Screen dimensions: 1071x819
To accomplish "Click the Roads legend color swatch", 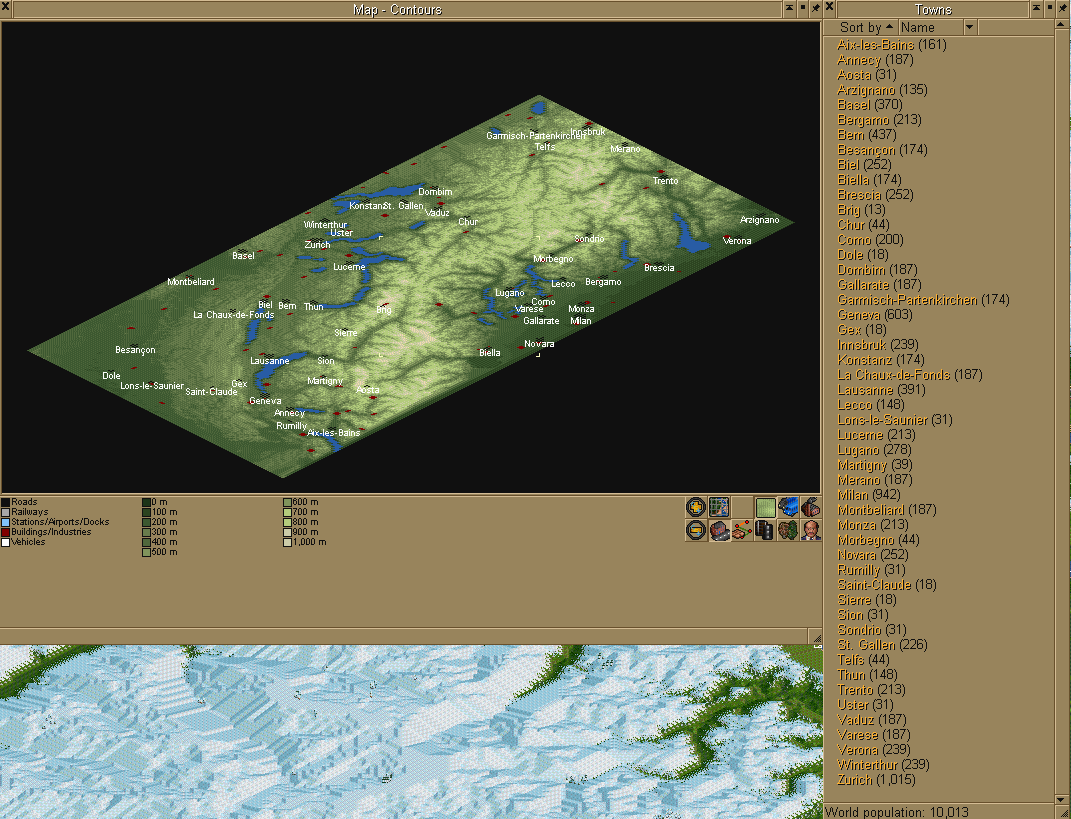I will pos(5,502).
